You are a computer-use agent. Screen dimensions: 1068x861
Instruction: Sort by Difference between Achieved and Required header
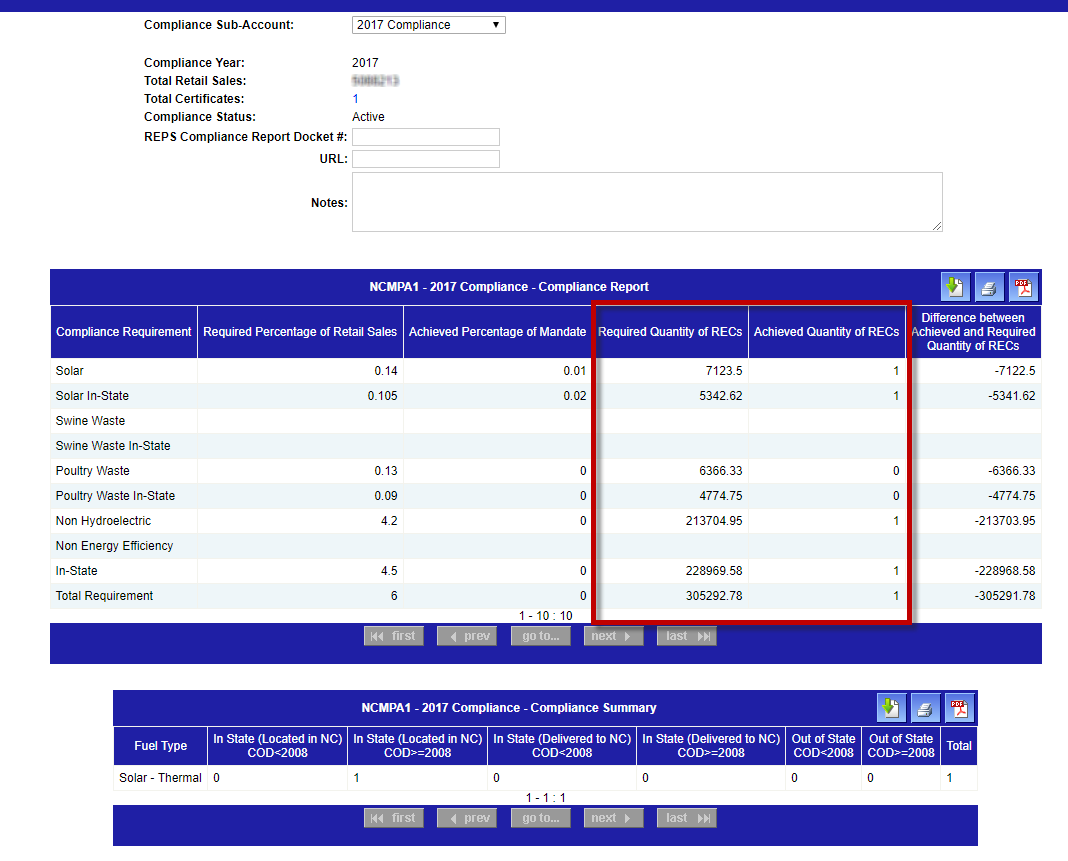pos(973,332)
